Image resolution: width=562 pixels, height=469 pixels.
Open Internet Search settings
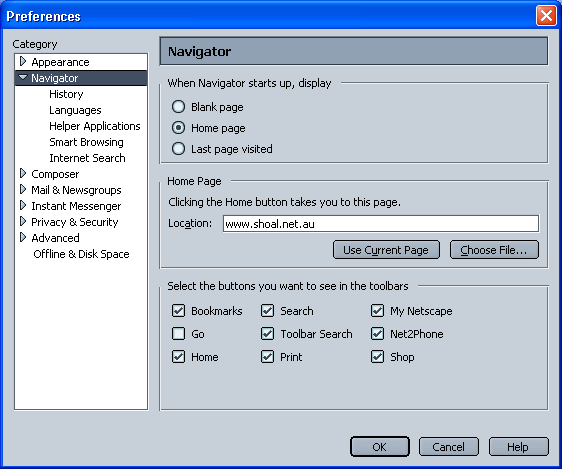tap(87, 158)
